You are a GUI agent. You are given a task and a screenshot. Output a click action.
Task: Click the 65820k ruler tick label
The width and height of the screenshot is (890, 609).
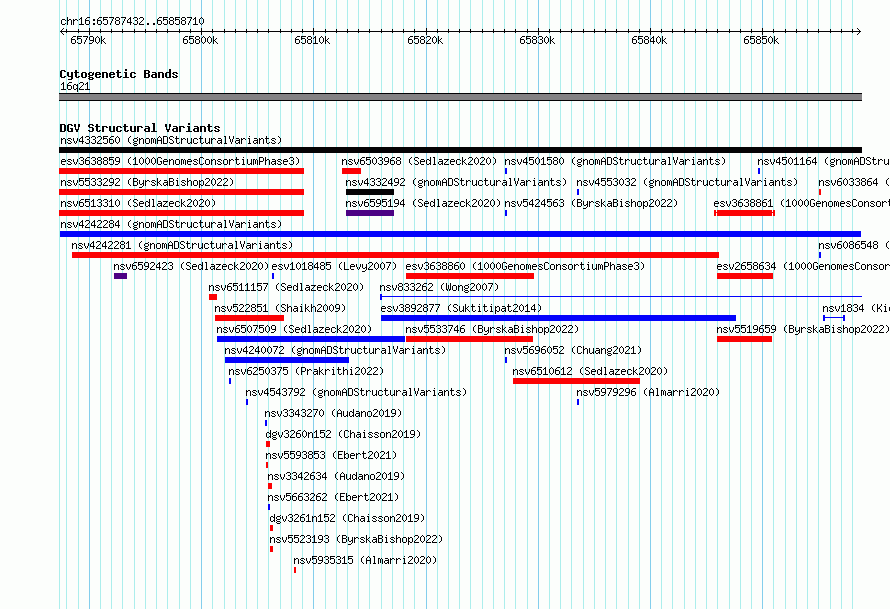coord(425,40)
